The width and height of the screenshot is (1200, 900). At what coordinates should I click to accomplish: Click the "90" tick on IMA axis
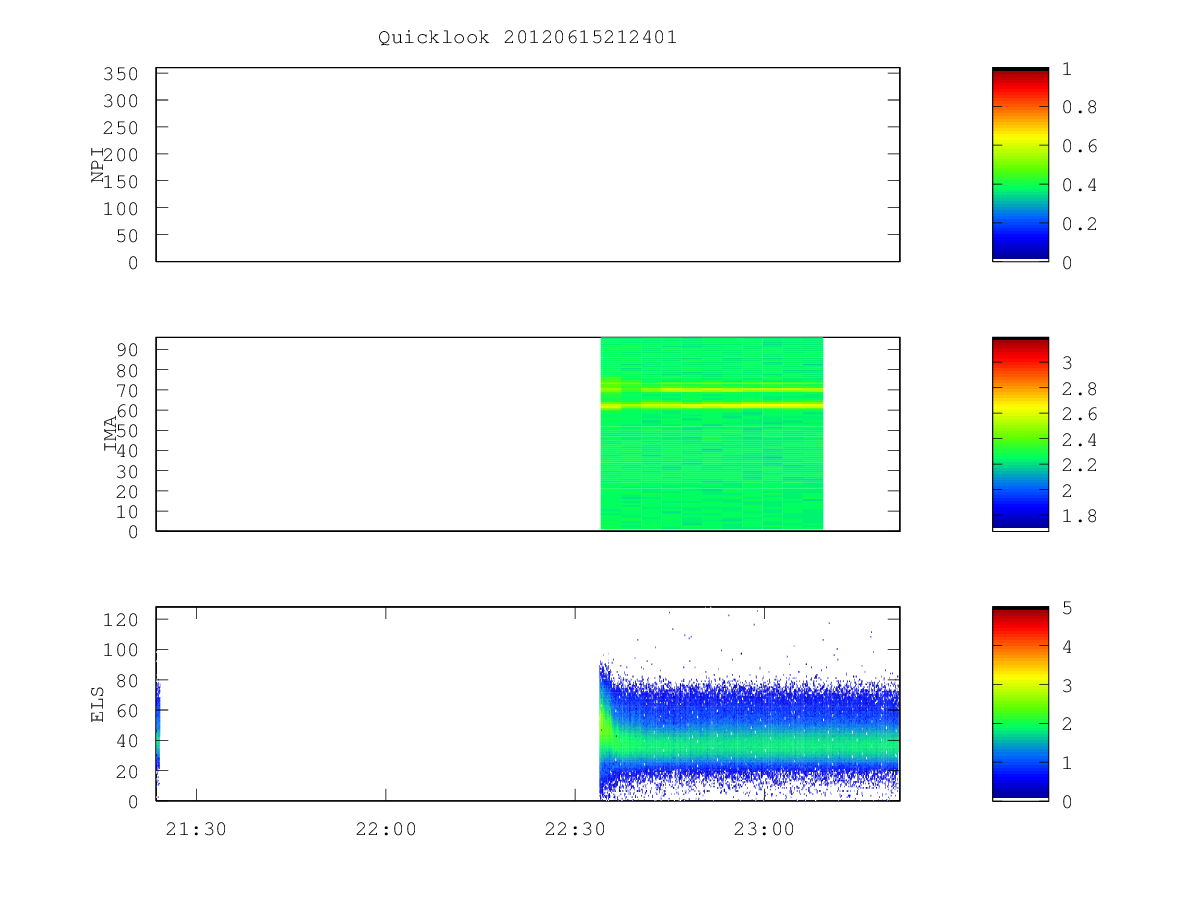pyautogui.click(x=125, y=349)
